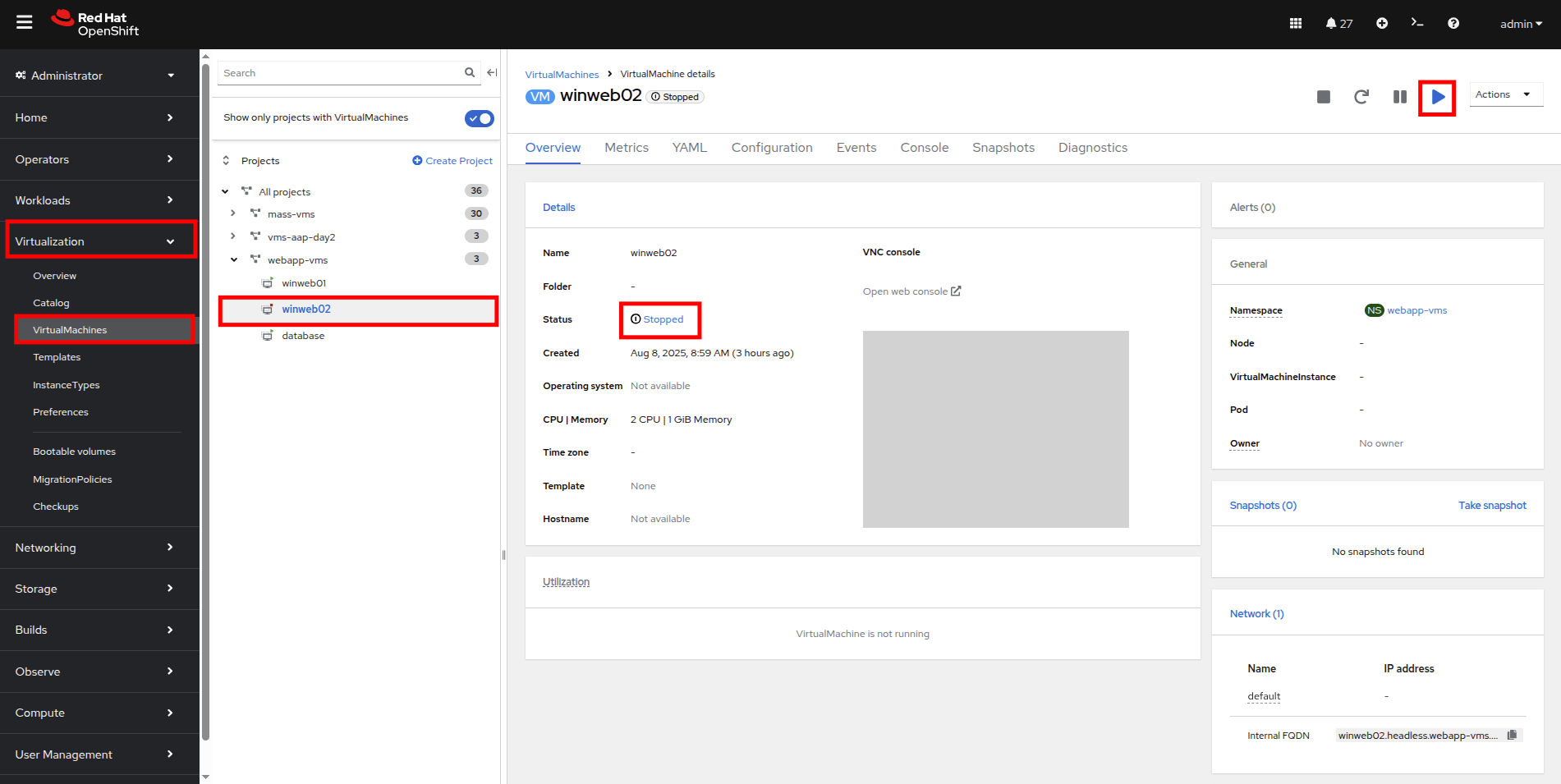This screenshot has width=1561, height=784.
Task: Open the Catalog sidebar item
Action: pos(51,303)
